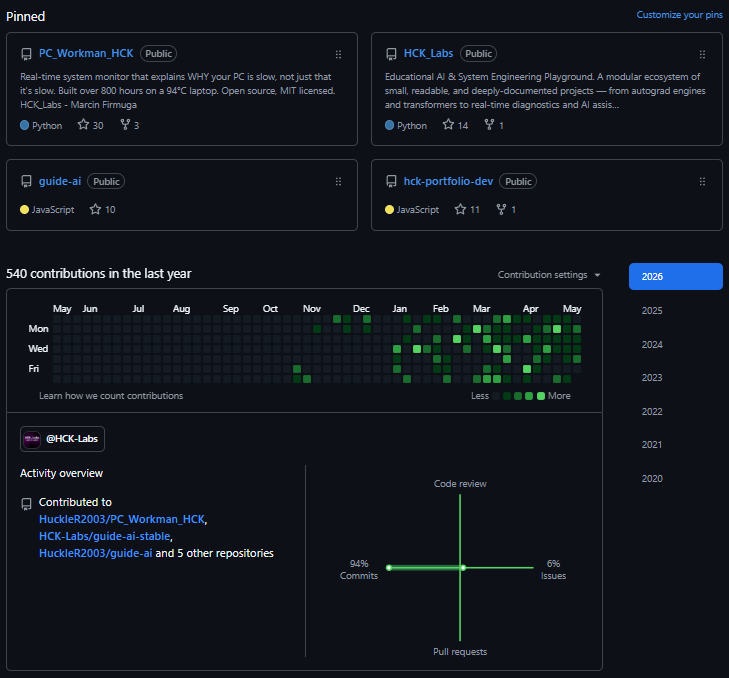Open forks (1) of HCK_Labs

[494, 125]
